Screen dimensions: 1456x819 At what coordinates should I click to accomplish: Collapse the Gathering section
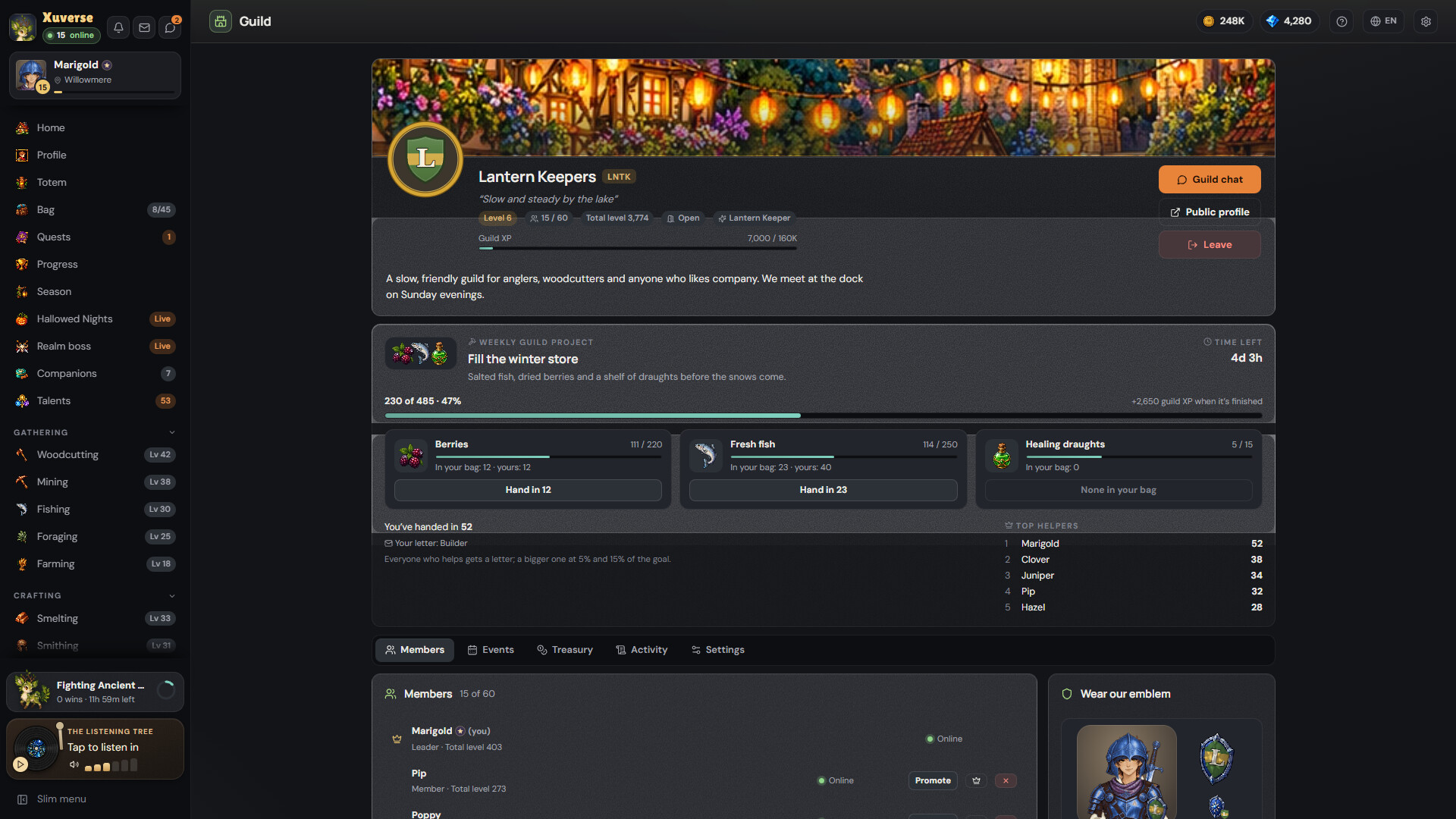[x=172, y=432]
